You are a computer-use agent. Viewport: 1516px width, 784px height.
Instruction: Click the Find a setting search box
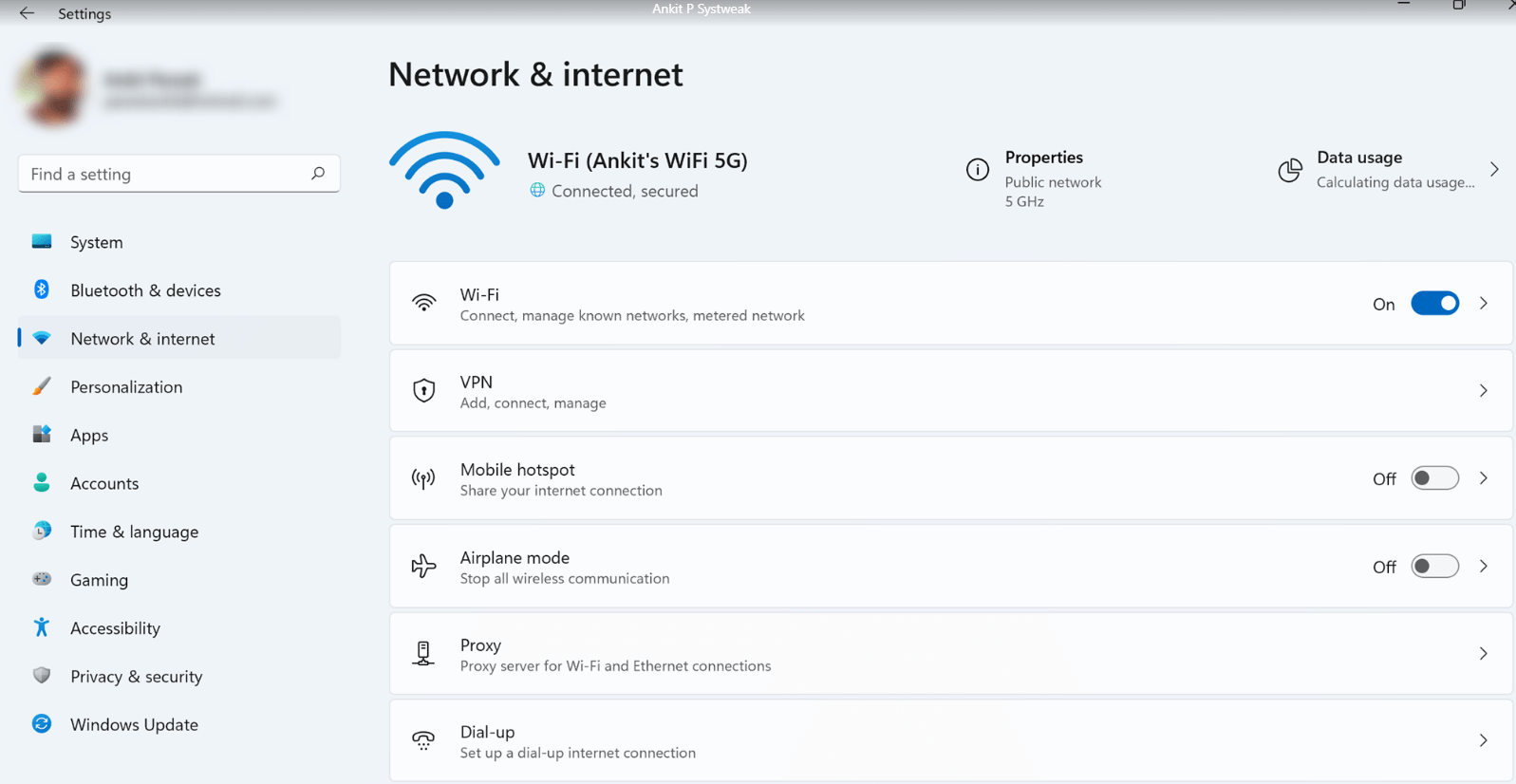178,174
